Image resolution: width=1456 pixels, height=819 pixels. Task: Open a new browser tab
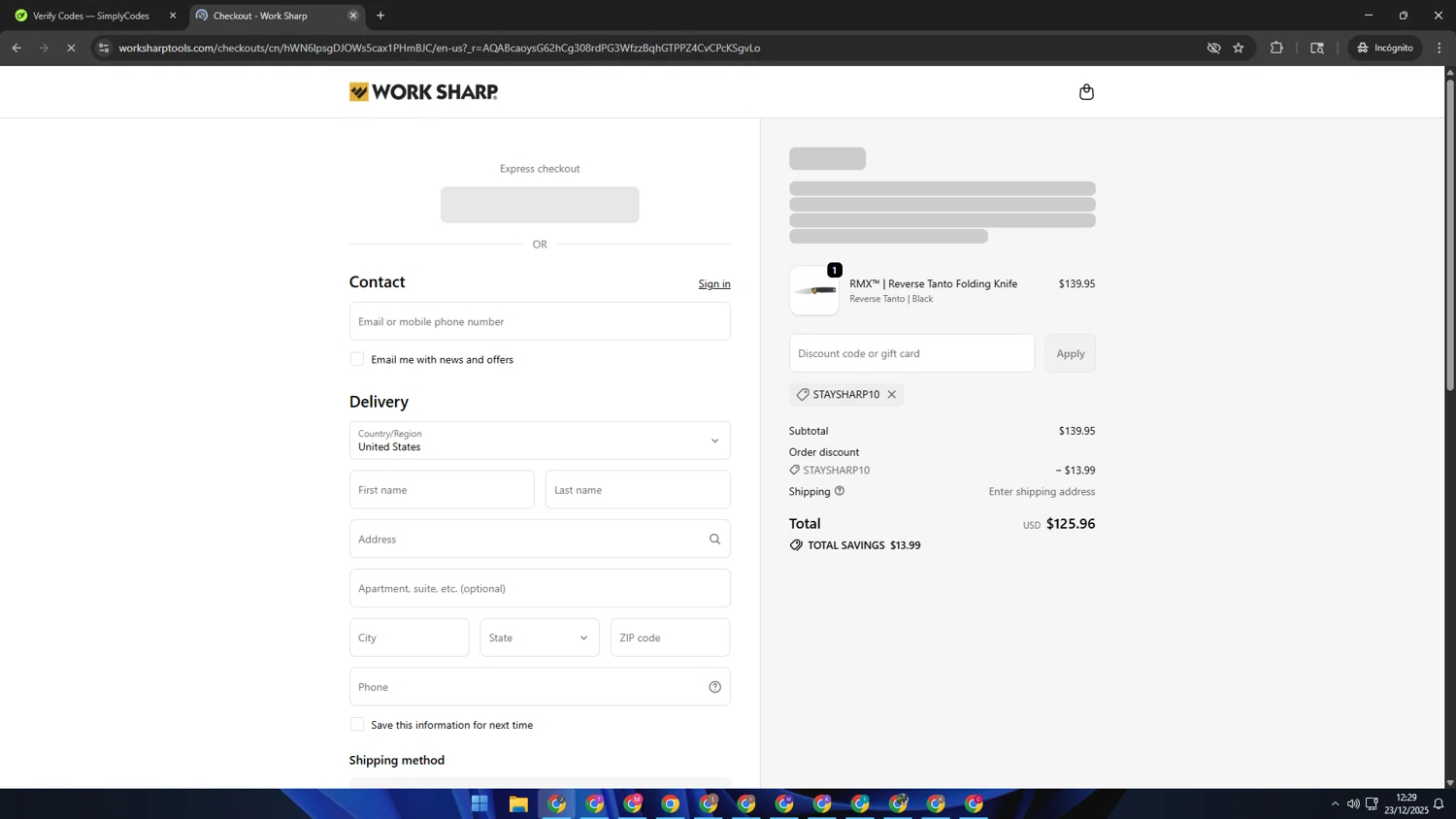[381, 16]
